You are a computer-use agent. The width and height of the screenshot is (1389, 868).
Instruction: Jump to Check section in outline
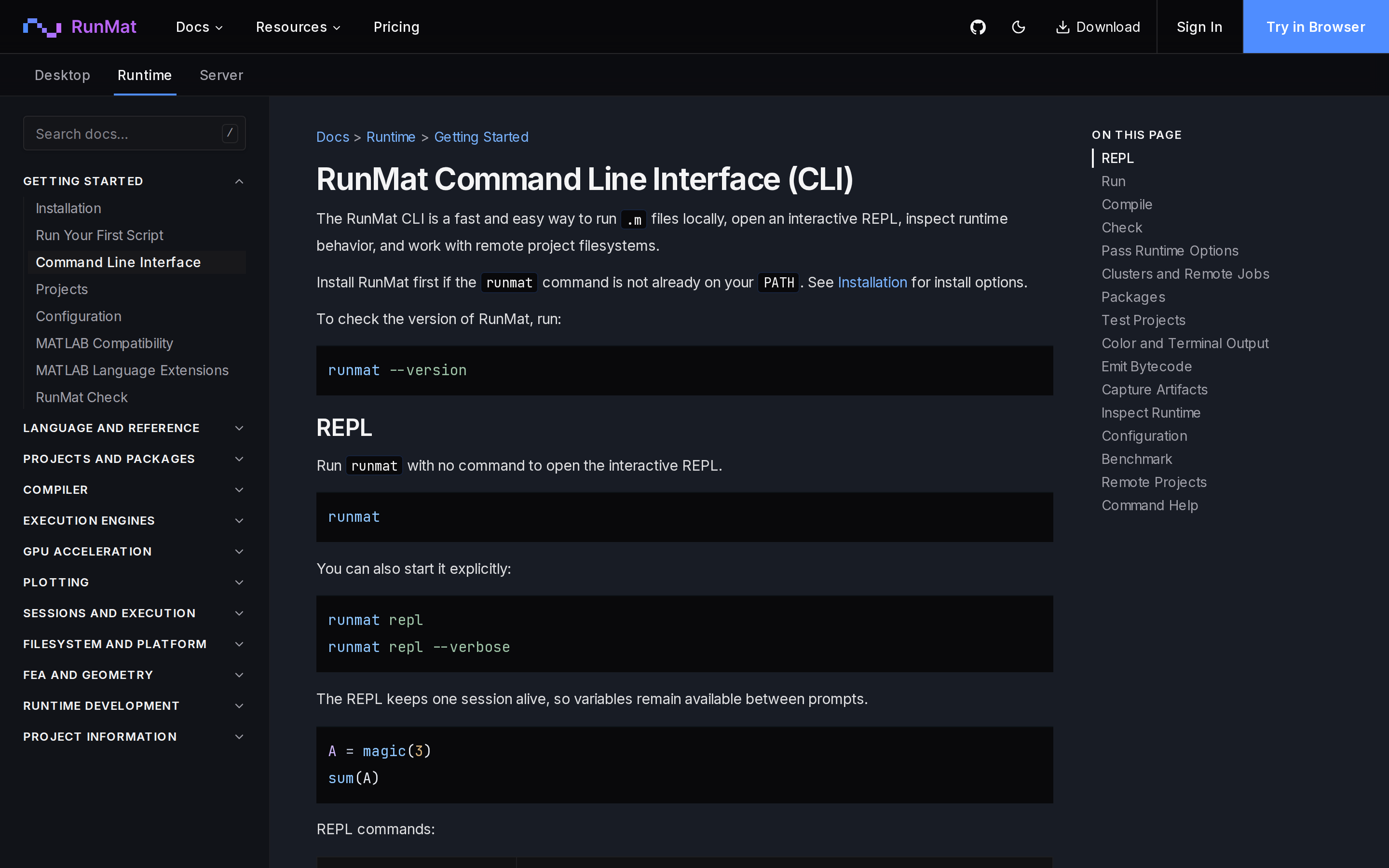click(x=1121, y=228)
